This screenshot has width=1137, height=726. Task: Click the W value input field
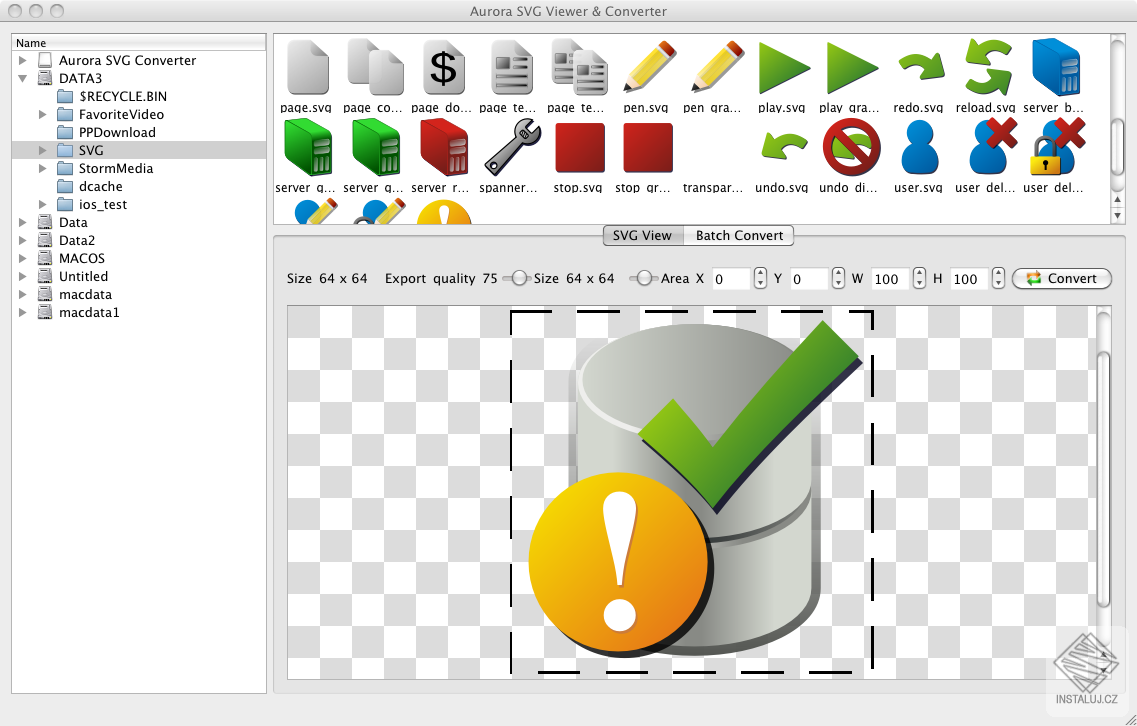point(888,279)
